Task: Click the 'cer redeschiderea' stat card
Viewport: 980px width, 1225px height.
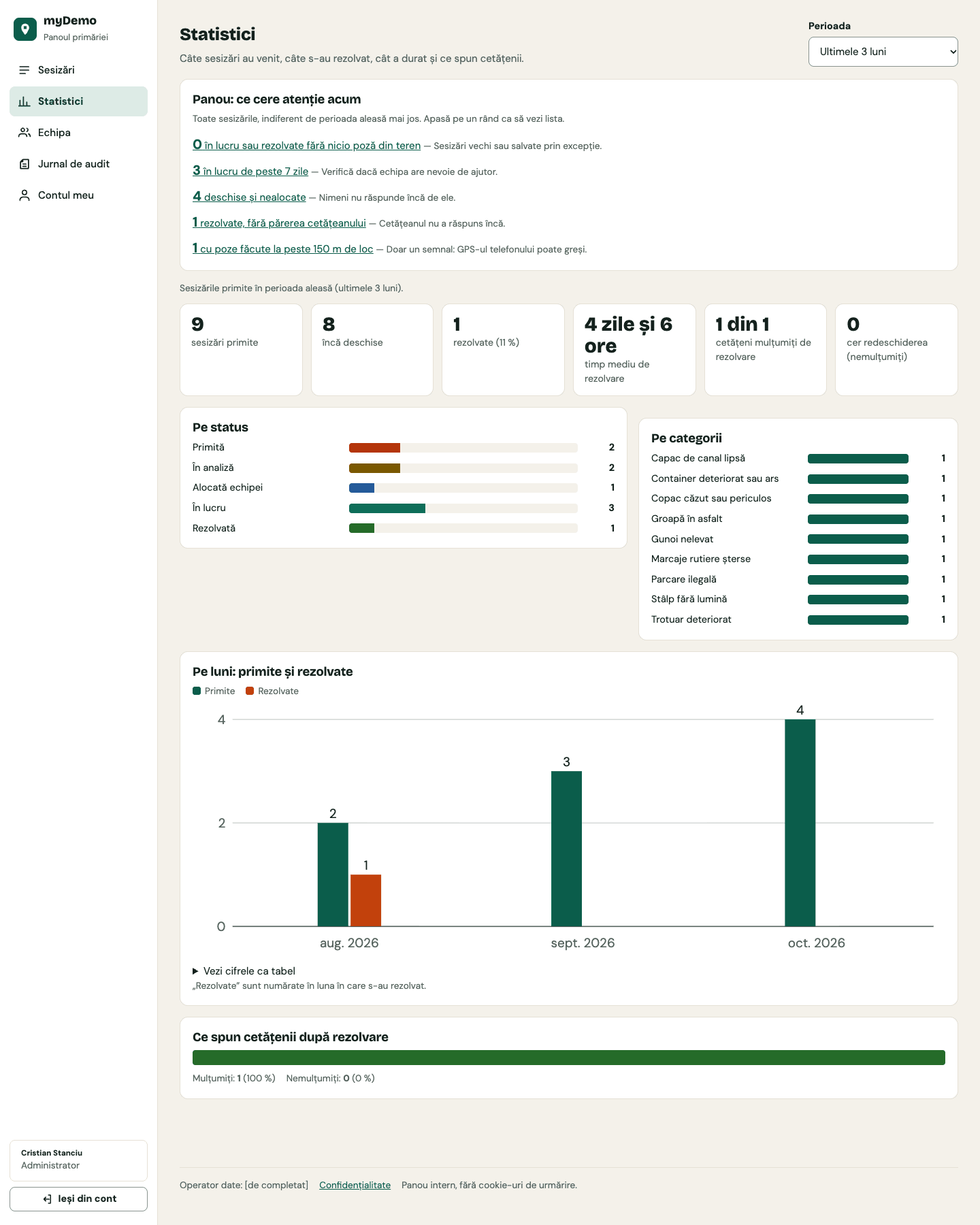Action: tap(896, 350)
